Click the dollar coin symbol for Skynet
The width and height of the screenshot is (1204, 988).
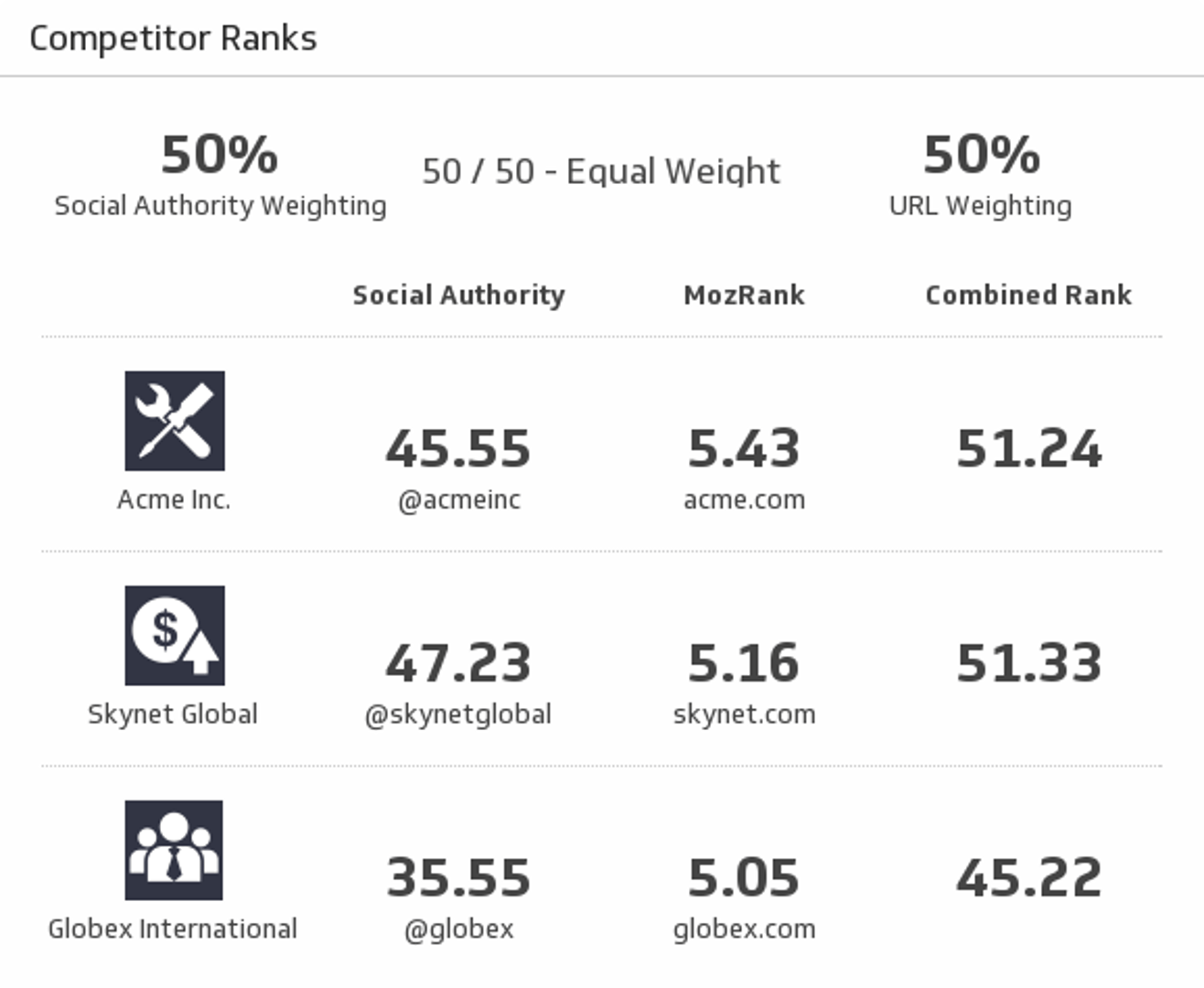(x=165, y=627)
